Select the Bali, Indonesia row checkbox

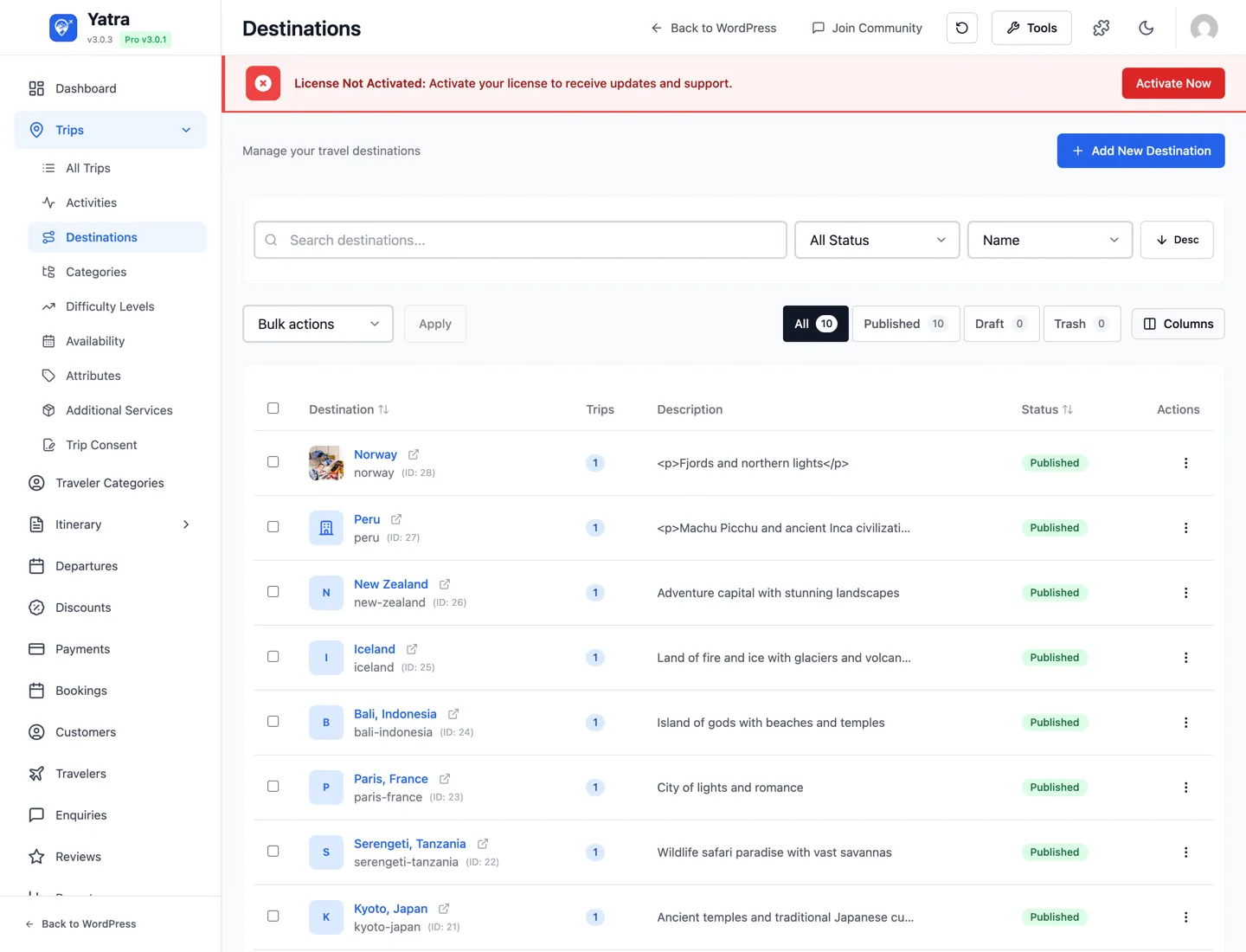pyautogui.click(x=273, y=722)
